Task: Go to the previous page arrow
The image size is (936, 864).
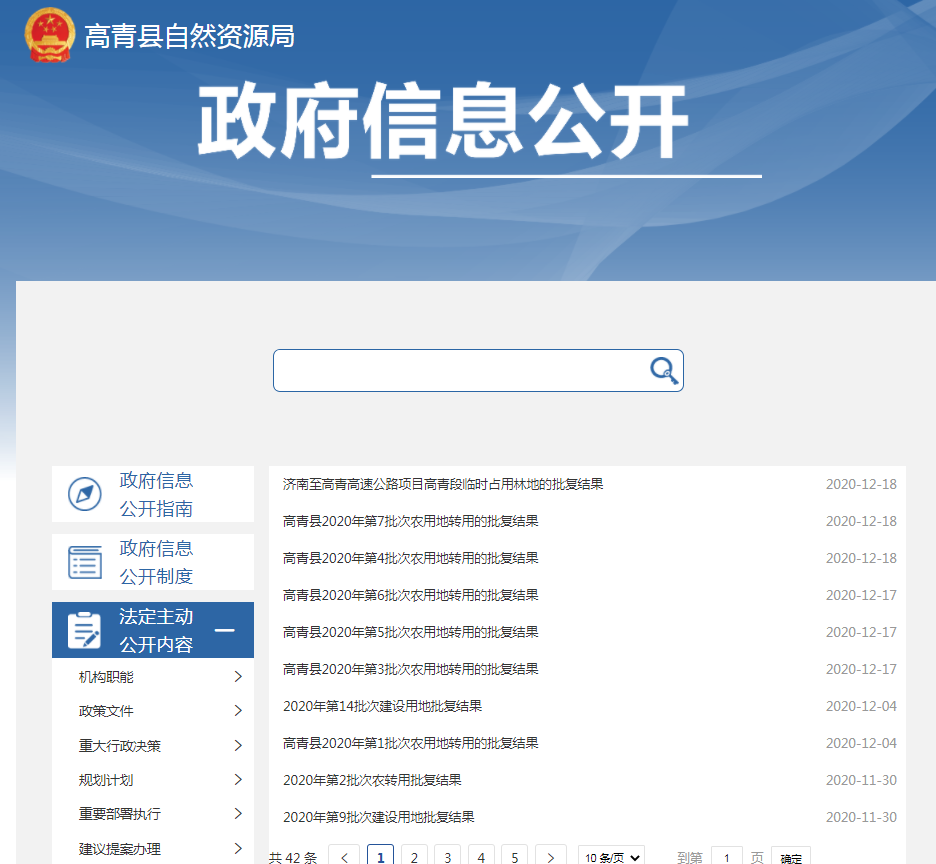Action: pyautogui.click(x=344, y=857)
